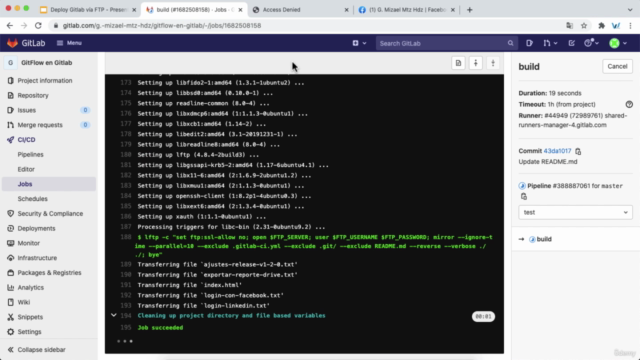The height and width of the screenshot is (360, 640).
Task: Click the GitLab fox logo
Action: [12, 43]
